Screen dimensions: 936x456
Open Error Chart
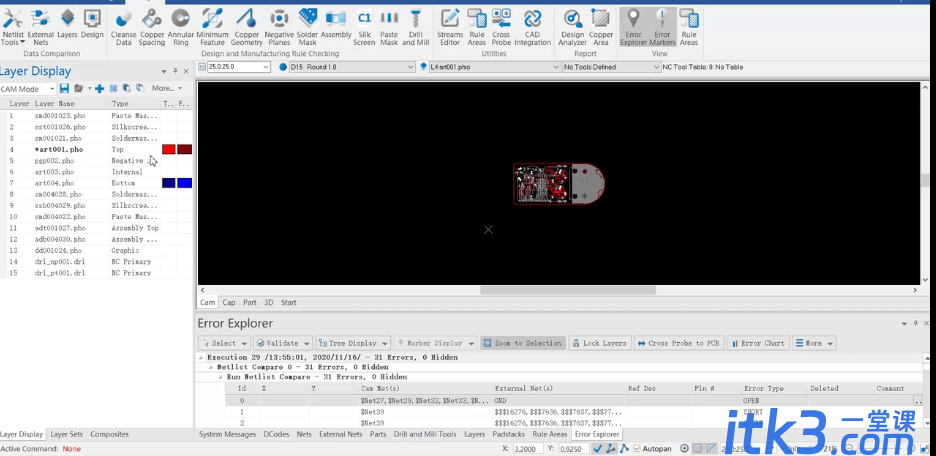click(758, 343)
